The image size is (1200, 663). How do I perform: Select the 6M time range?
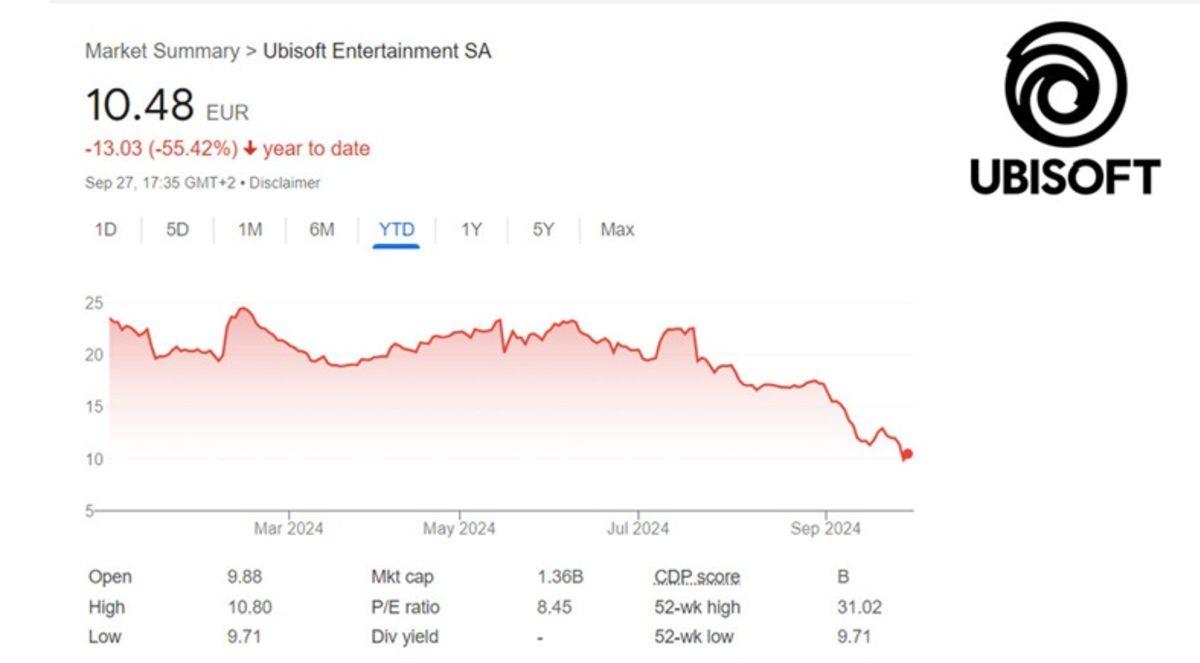click(322, 229)
